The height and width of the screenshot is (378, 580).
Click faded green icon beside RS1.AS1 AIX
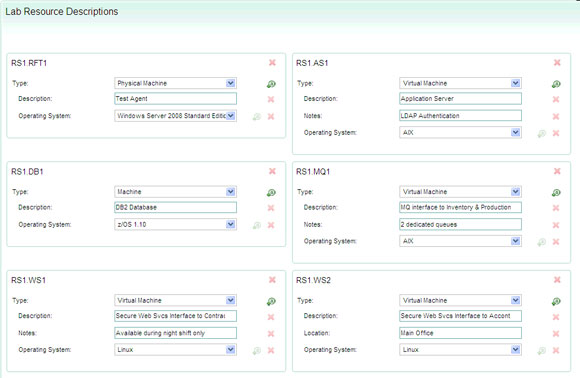[x=542, y=133]
